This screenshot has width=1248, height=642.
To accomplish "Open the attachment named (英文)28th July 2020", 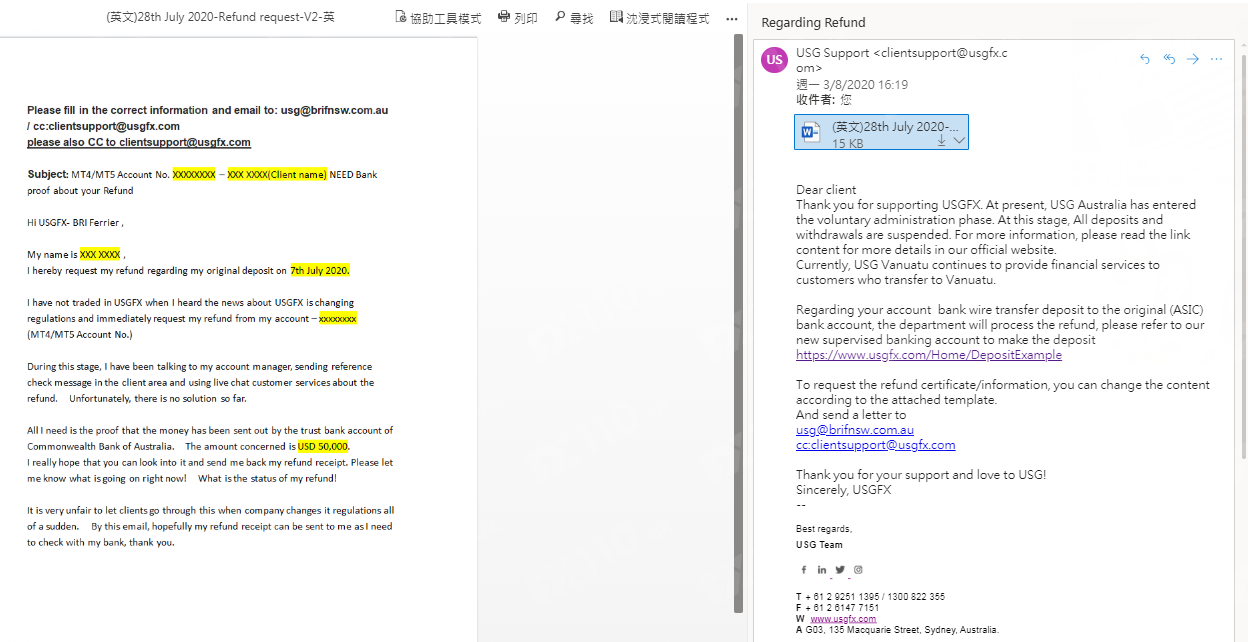I will [x=881, y=132].
